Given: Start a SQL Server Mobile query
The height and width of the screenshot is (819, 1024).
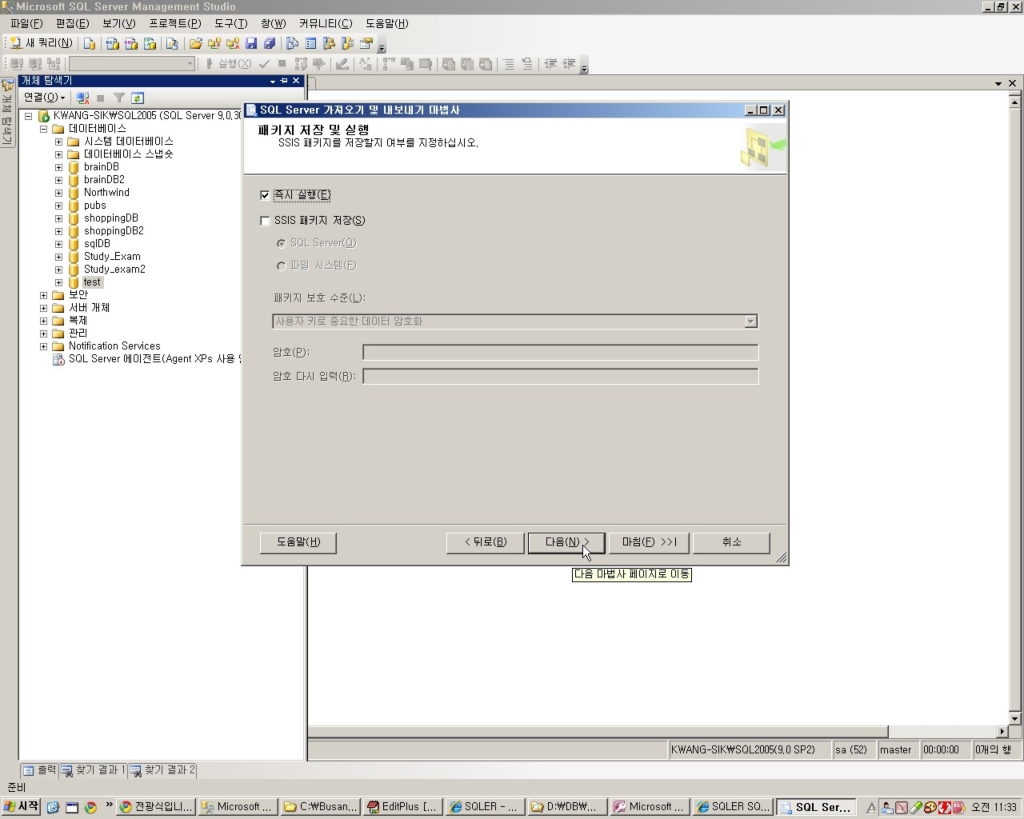Looking at the screenshot, I should click(x=172, y=44).
